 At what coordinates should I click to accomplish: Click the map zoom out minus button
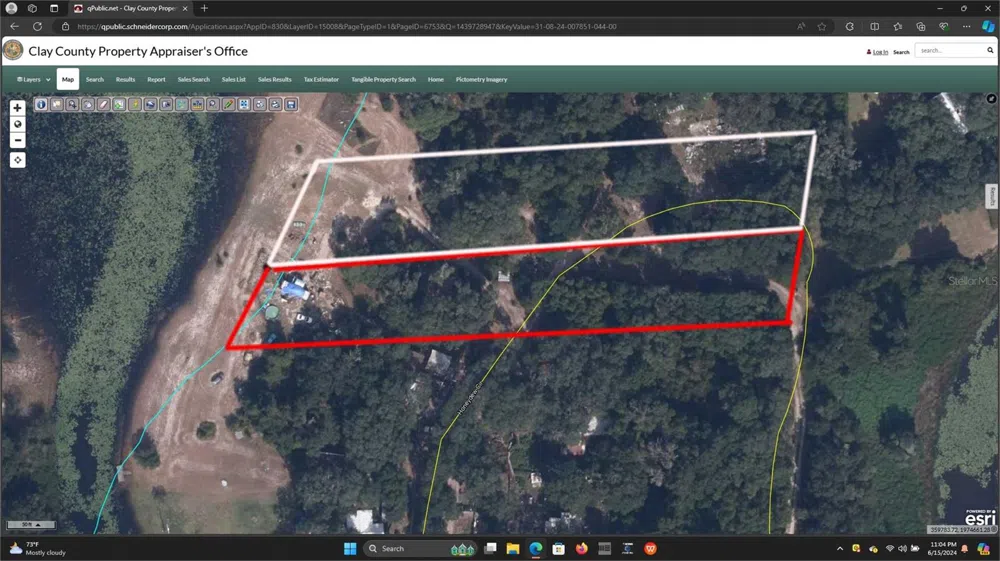17,141
